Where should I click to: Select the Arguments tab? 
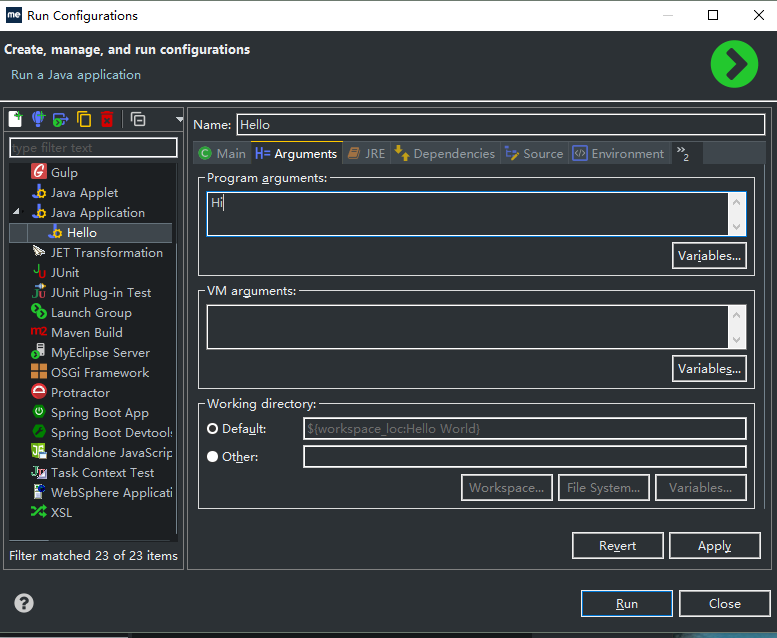tap(296, 154)
